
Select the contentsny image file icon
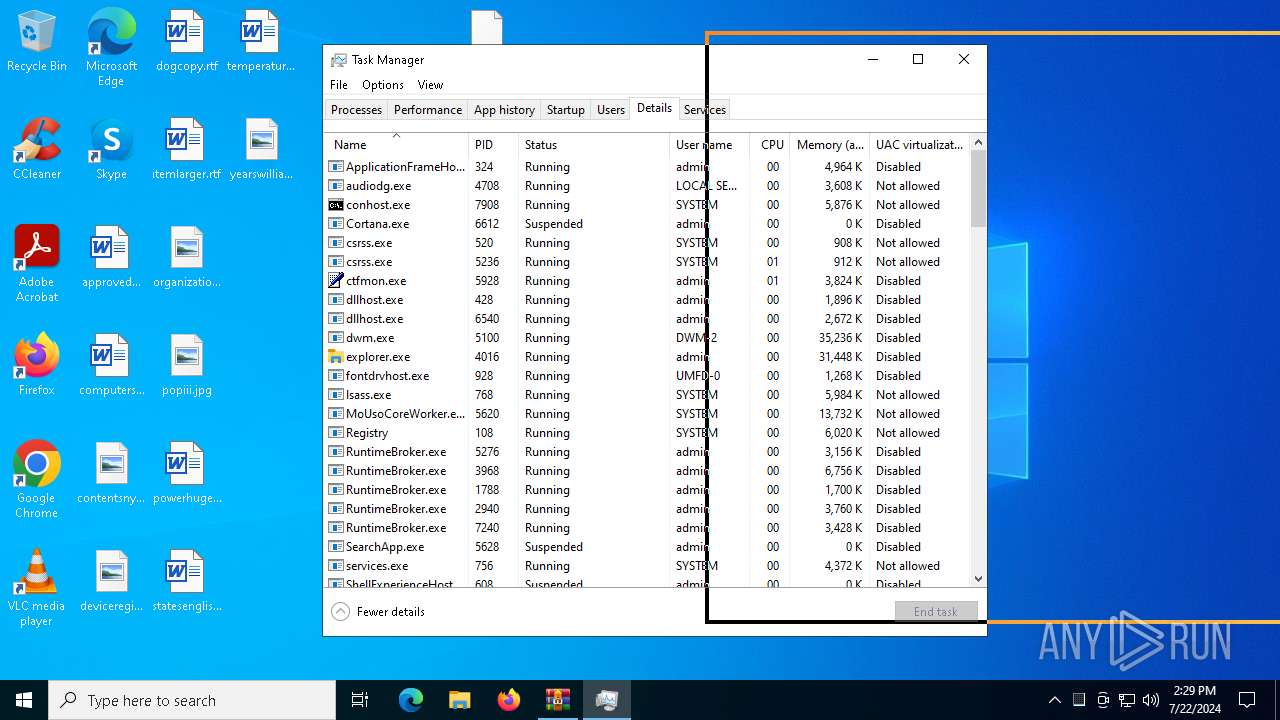[111, 474]
